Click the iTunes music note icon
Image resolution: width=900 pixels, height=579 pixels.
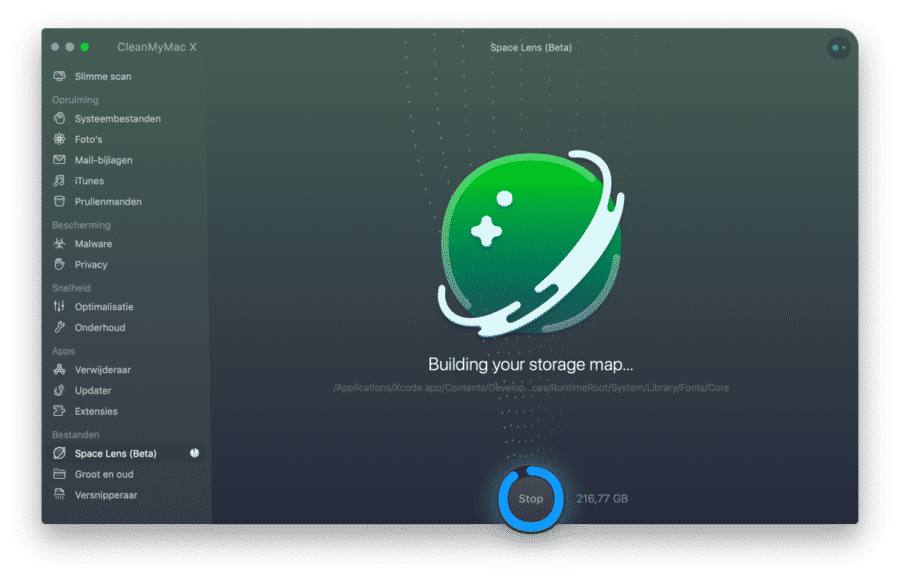[x=59, y=181]
